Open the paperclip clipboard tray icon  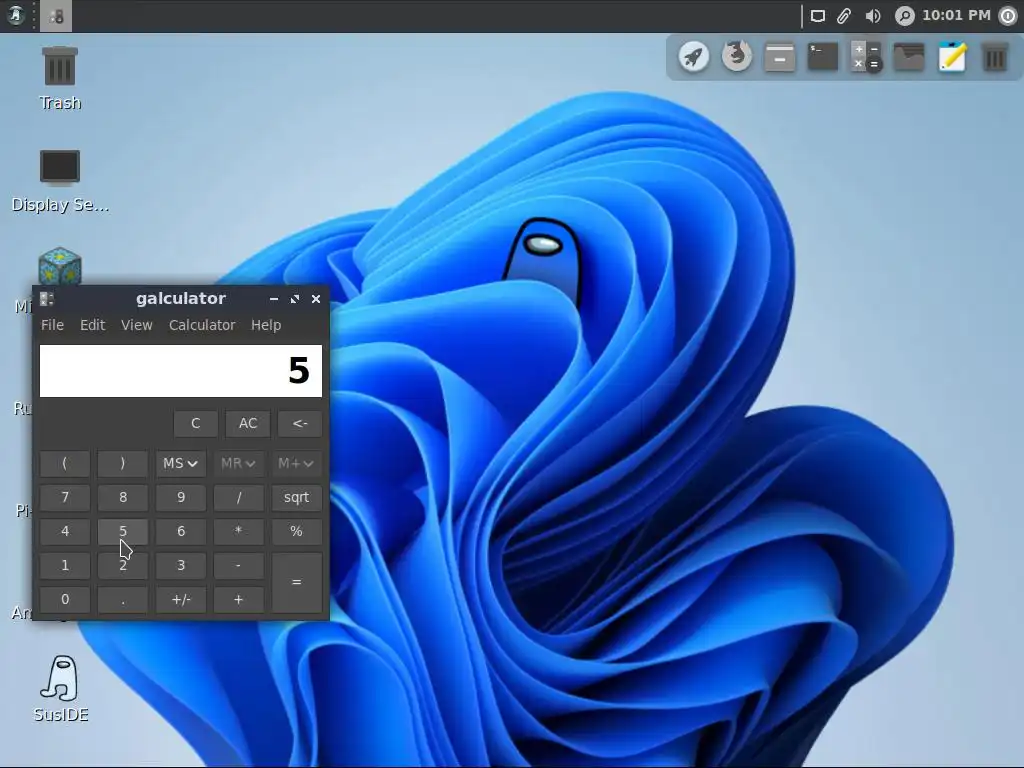click(x=844, y=16)
